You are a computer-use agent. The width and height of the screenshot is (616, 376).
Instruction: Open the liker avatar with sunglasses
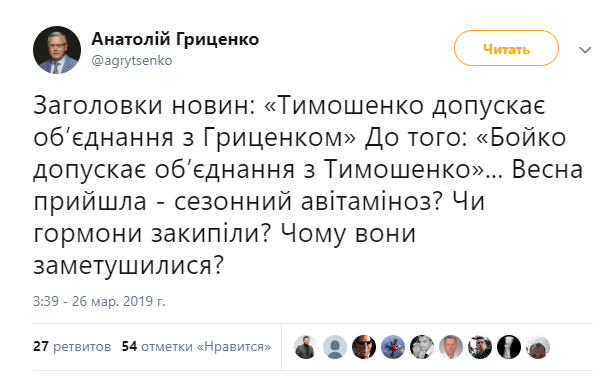pos(364,347)
